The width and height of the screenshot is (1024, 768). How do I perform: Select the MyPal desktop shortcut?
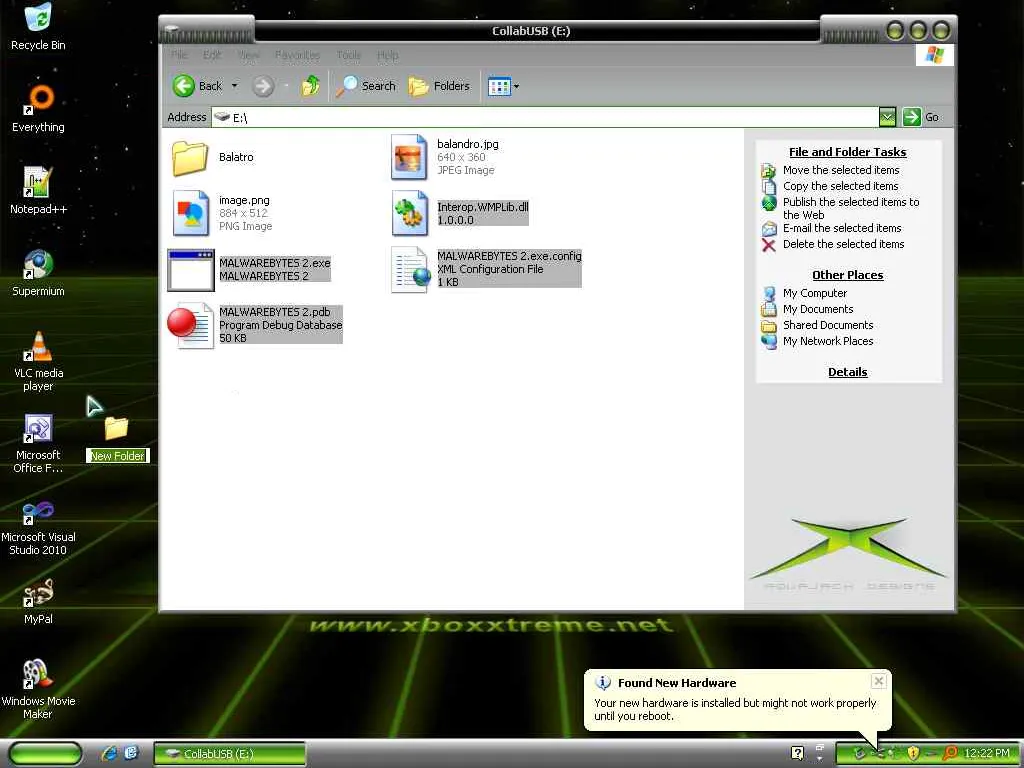38,601
